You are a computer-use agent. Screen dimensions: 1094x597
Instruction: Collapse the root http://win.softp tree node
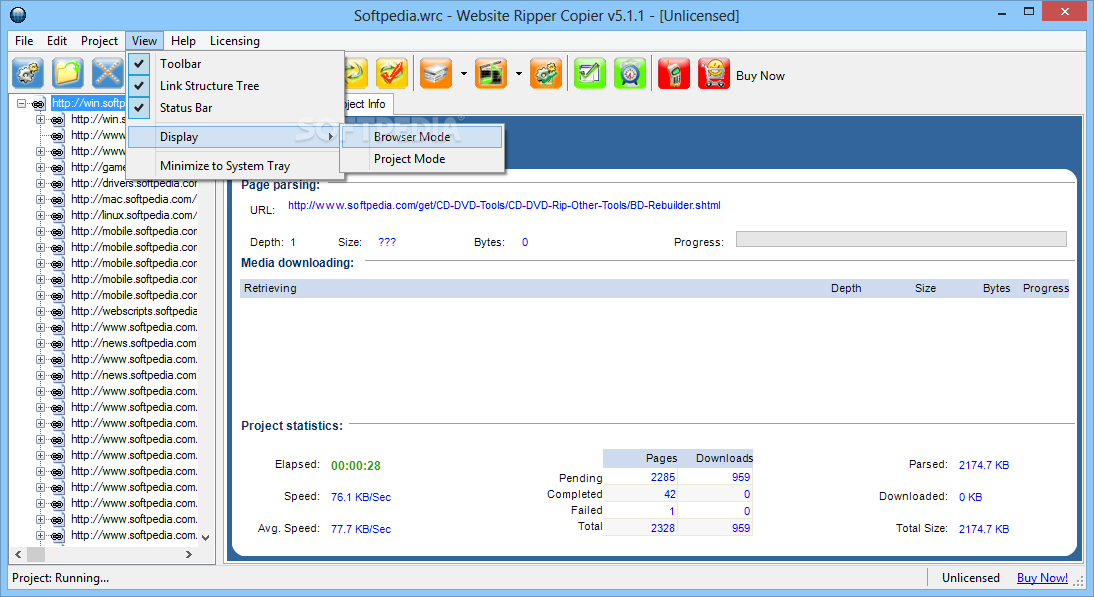click(x=22, y=103)
